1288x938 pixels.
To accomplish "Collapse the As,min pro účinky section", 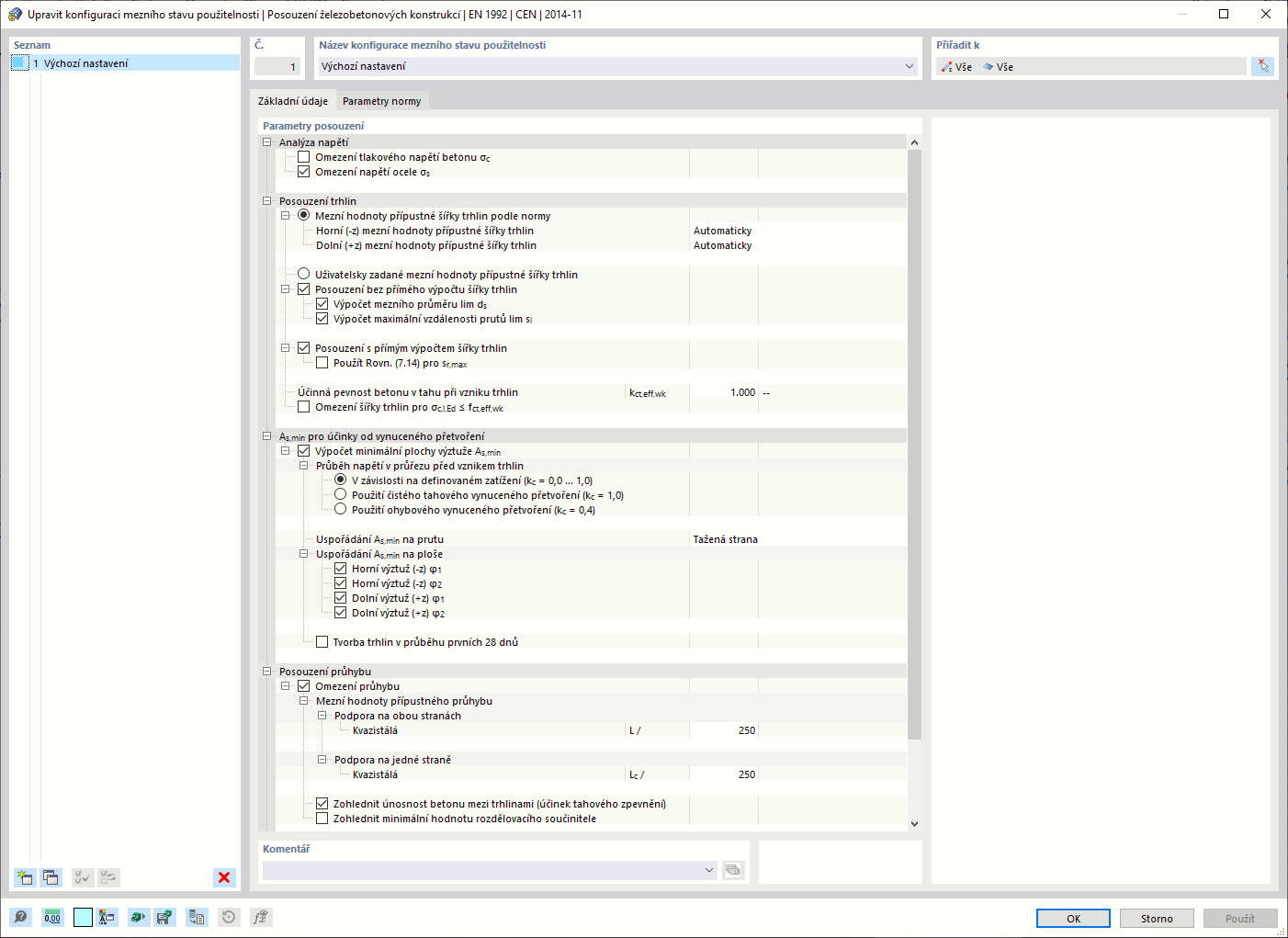I will [x=267, y=436].
